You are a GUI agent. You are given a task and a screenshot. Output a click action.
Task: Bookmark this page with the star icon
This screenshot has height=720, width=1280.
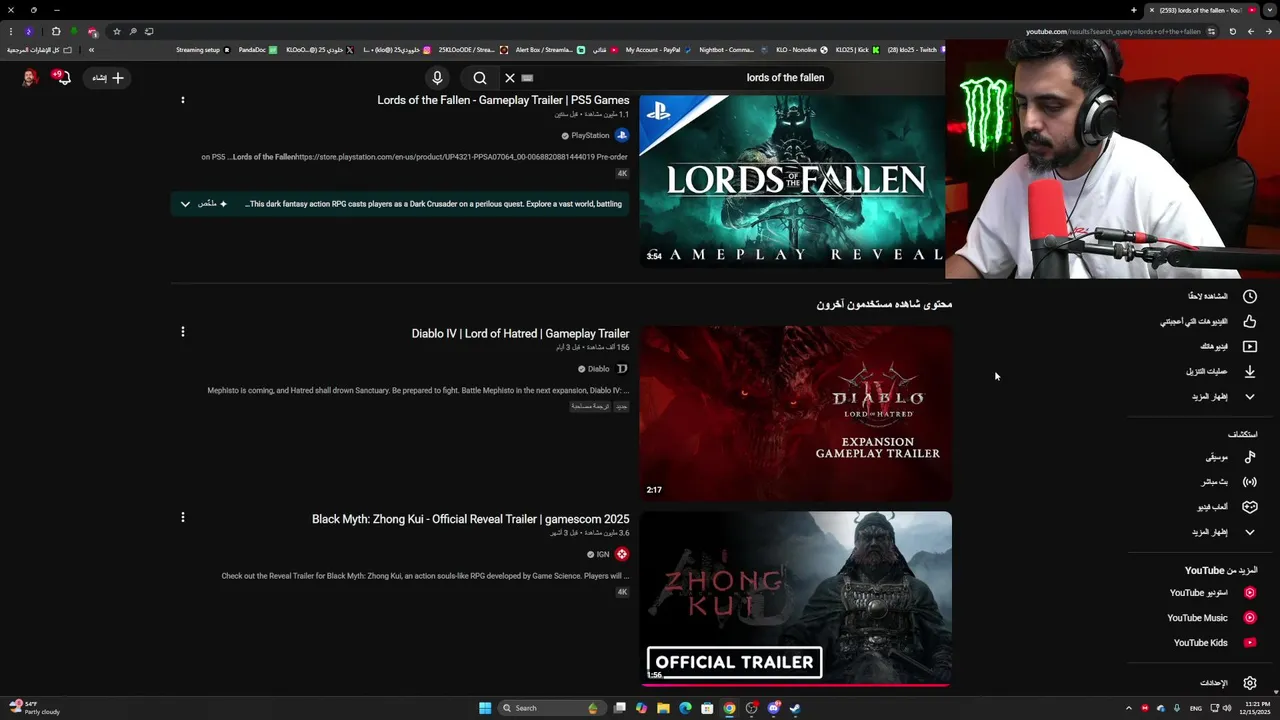click(x=116, y=32)
